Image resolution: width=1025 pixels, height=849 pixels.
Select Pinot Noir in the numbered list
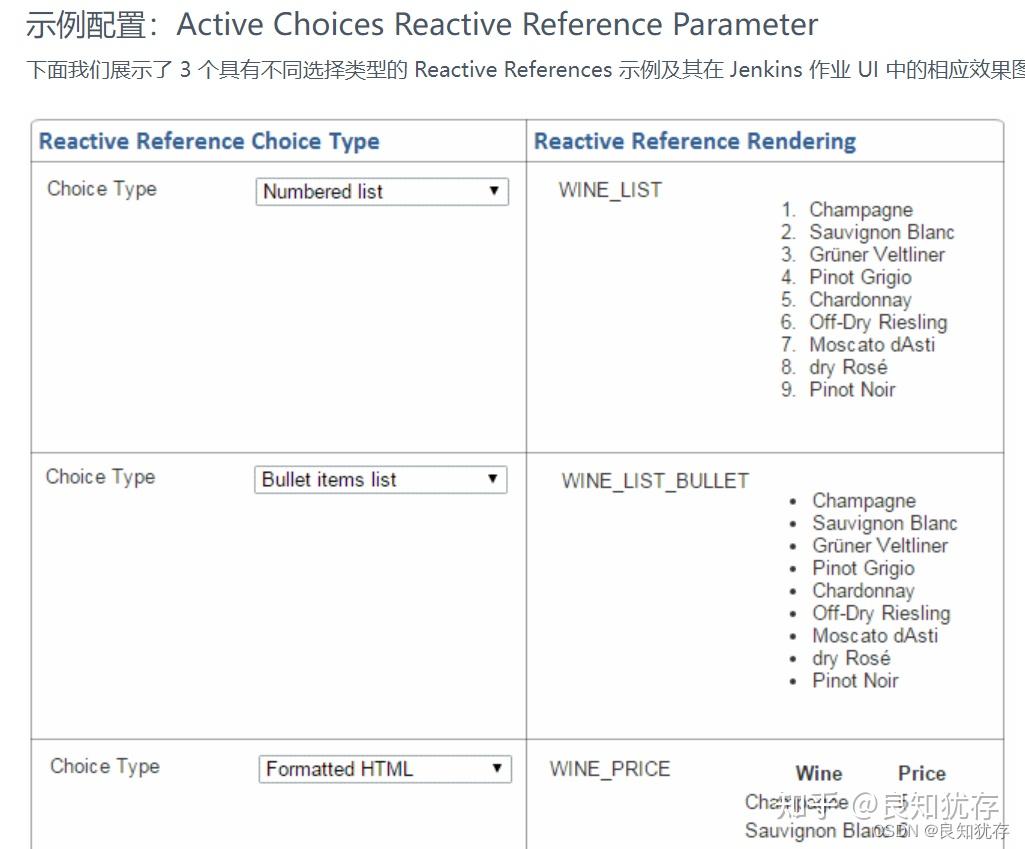coord(852,390)
